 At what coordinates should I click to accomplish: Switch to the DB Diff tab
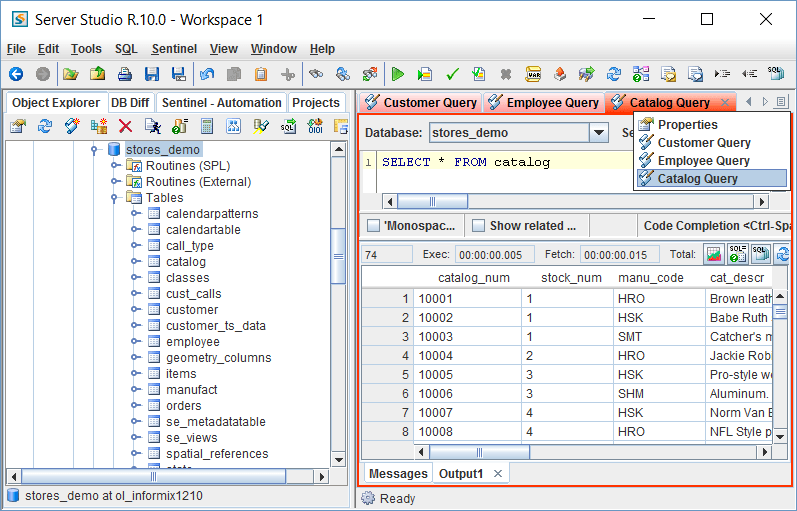click(130, 103)
